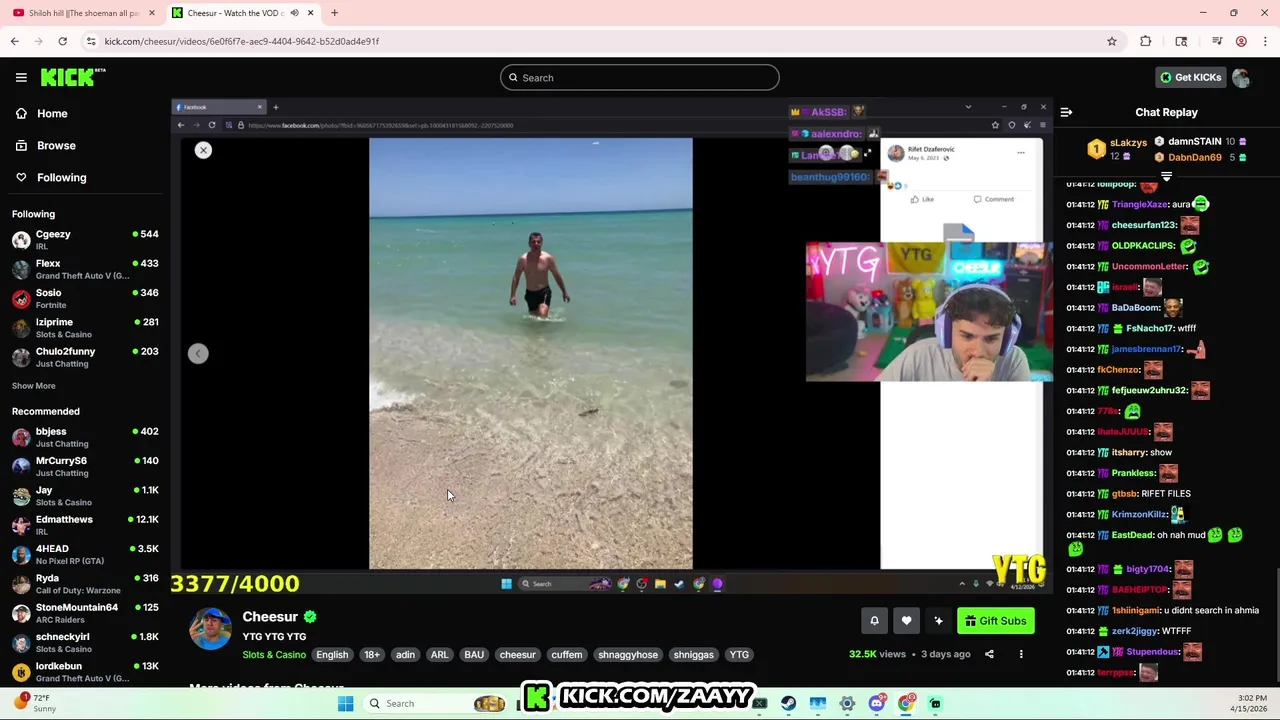Open schneckyirl channel

(x=85, y=642)
